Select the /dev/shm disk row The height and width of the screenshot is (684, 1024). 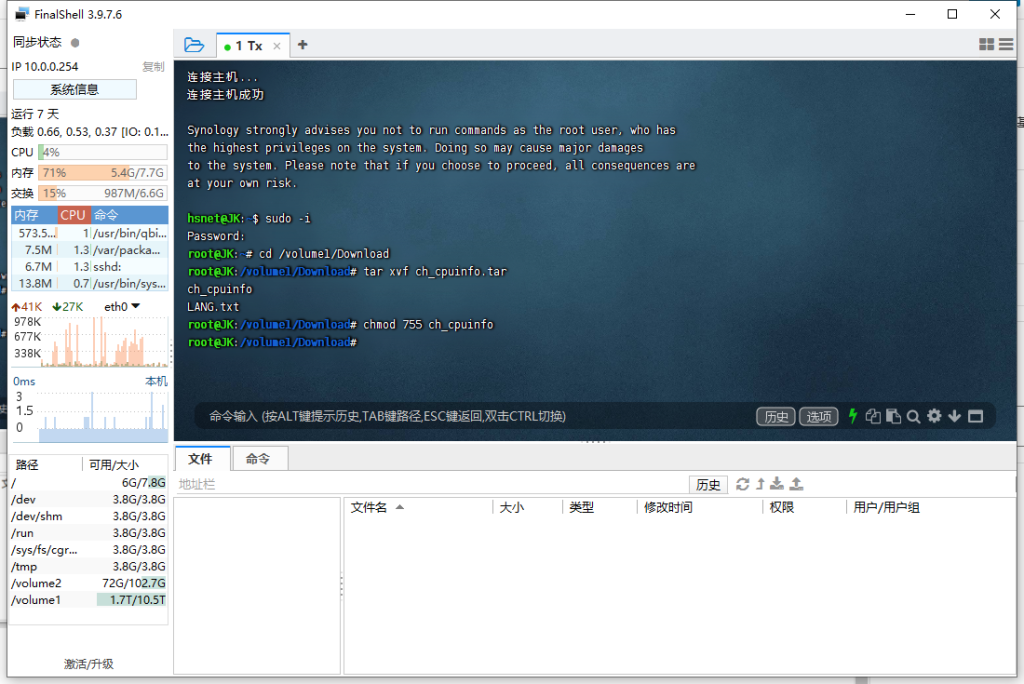(x=89, y=516)
